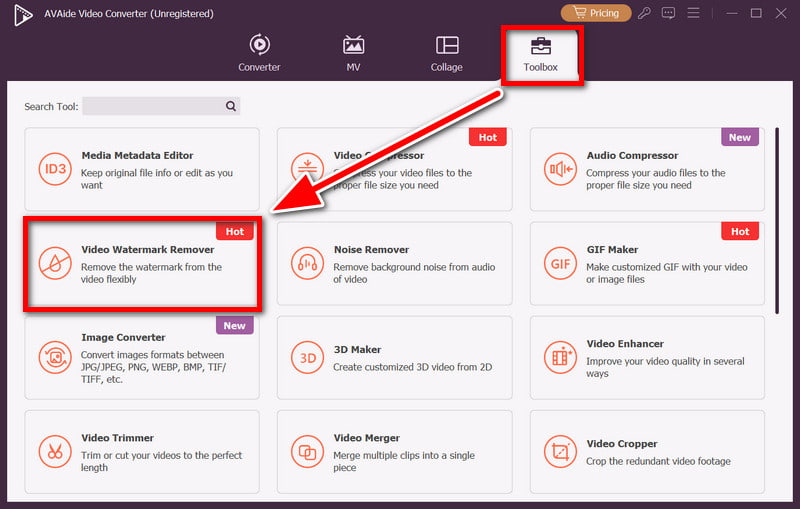Open Video Merger title
The image size is (800, 509).
coord(366,438)
